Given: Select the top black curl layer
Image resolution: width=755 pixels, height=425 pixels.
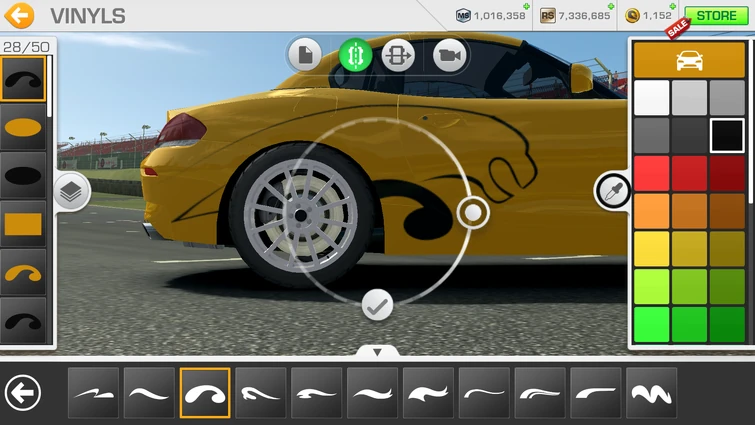Looking at the screenshot, I should pos(23,79).
